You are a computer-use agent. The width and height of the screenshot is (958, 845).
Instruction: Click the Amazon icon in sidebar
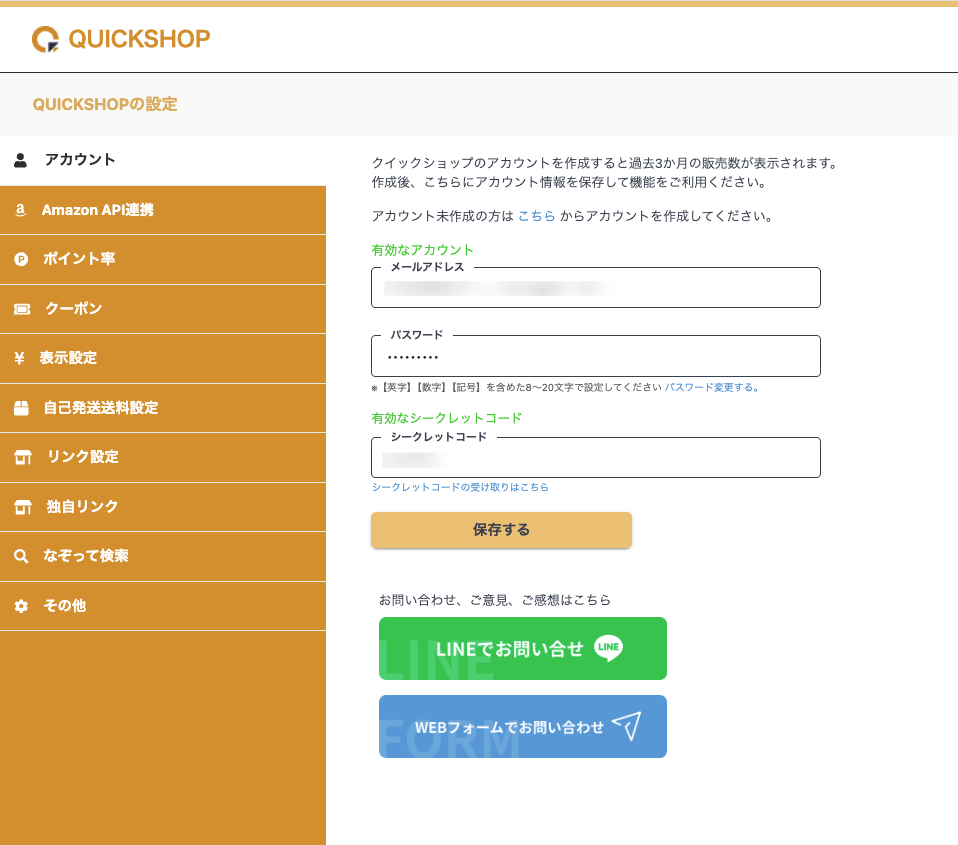click(x=20, y=210)
